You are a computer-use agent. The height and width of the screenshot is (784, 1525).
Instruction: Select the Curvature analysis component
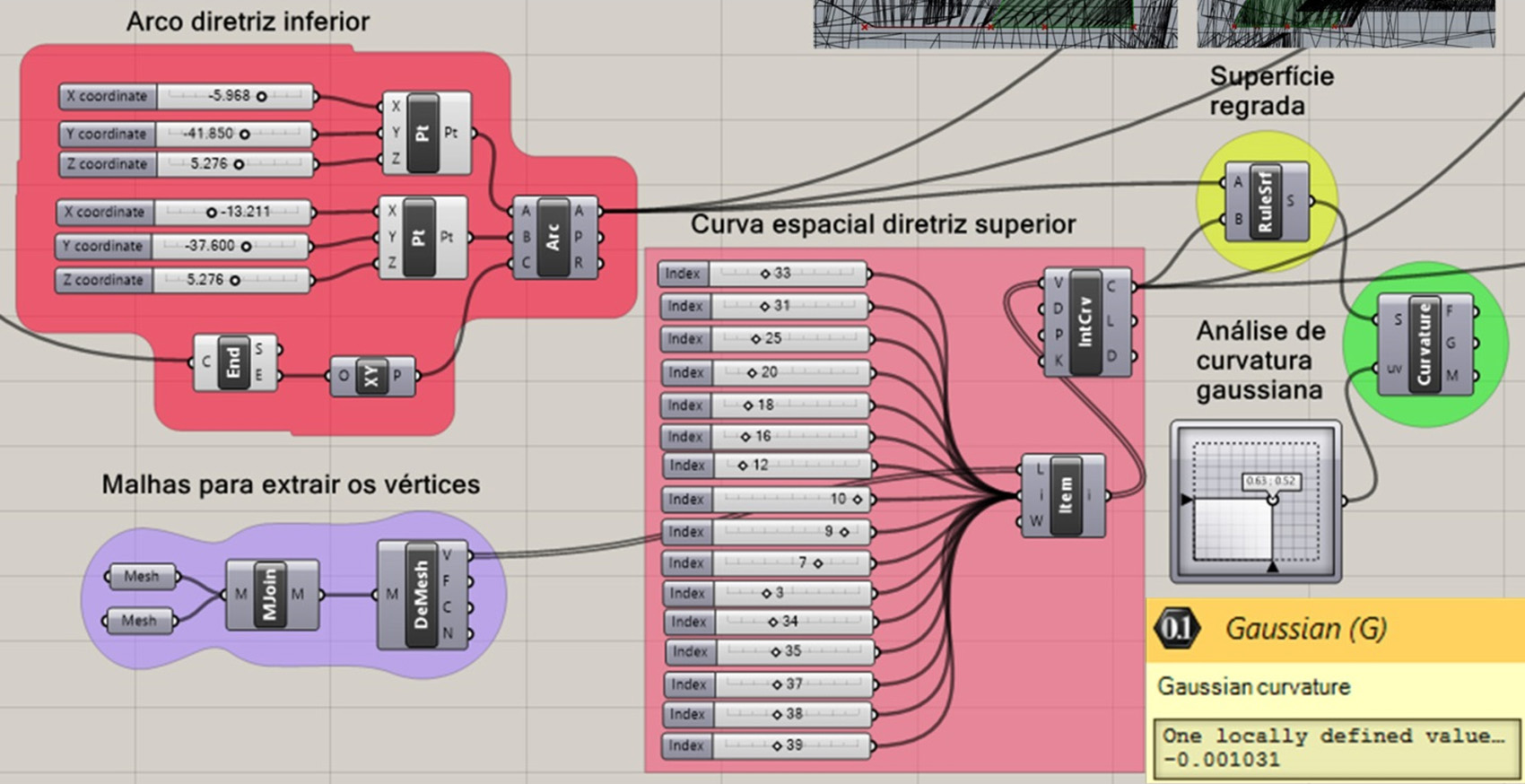(1423, 344)
